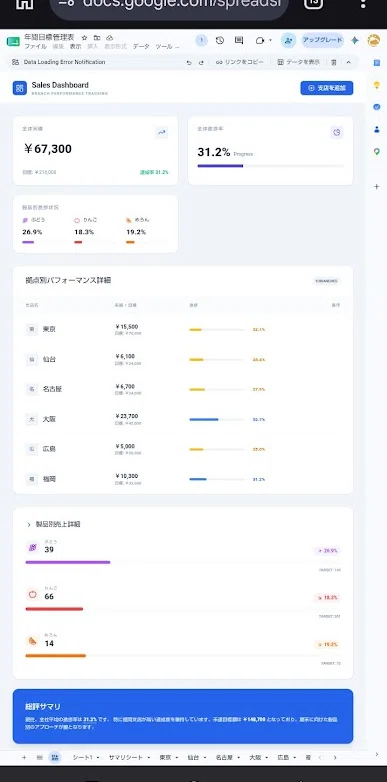Click the 31.2% overall progress bar

[x=270, y=166]
